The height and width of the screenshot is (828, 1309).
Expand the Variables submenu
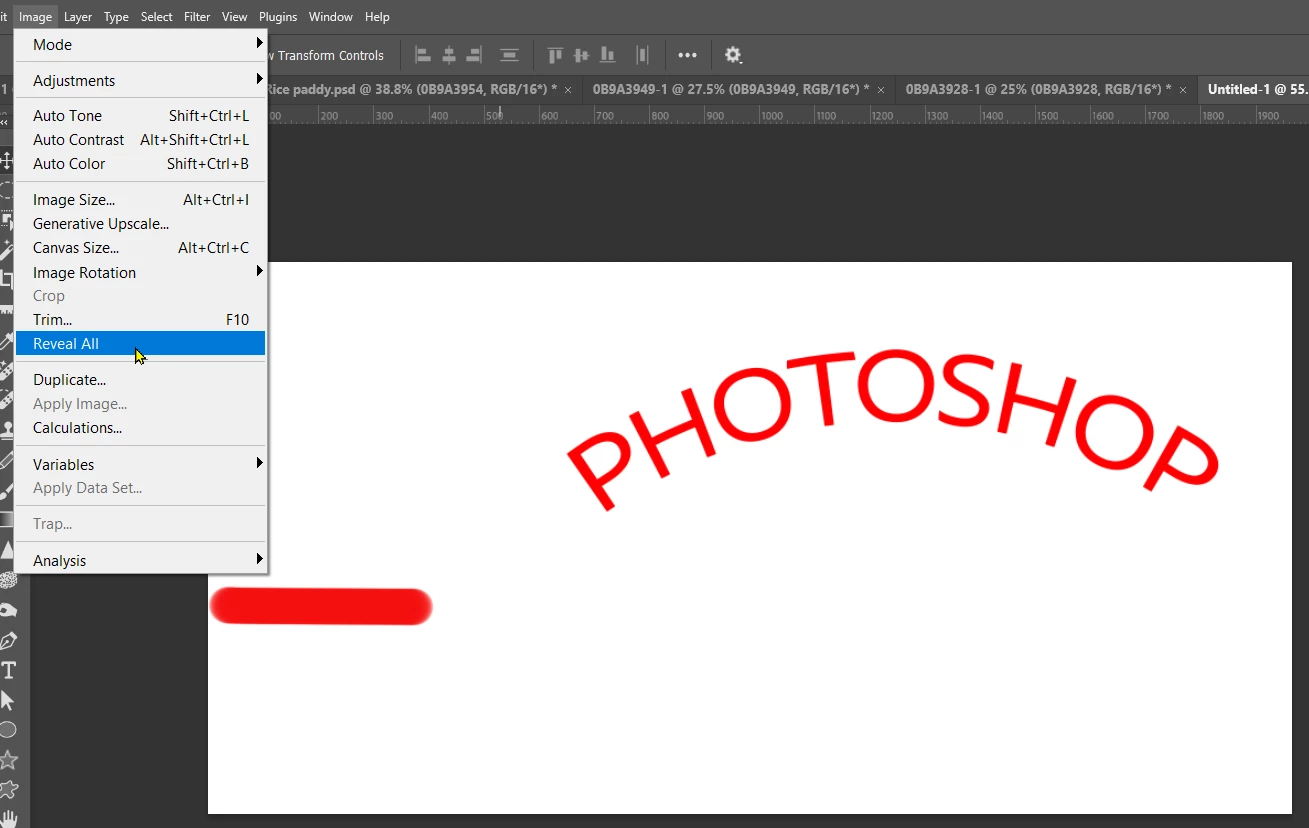coord(141,464)
